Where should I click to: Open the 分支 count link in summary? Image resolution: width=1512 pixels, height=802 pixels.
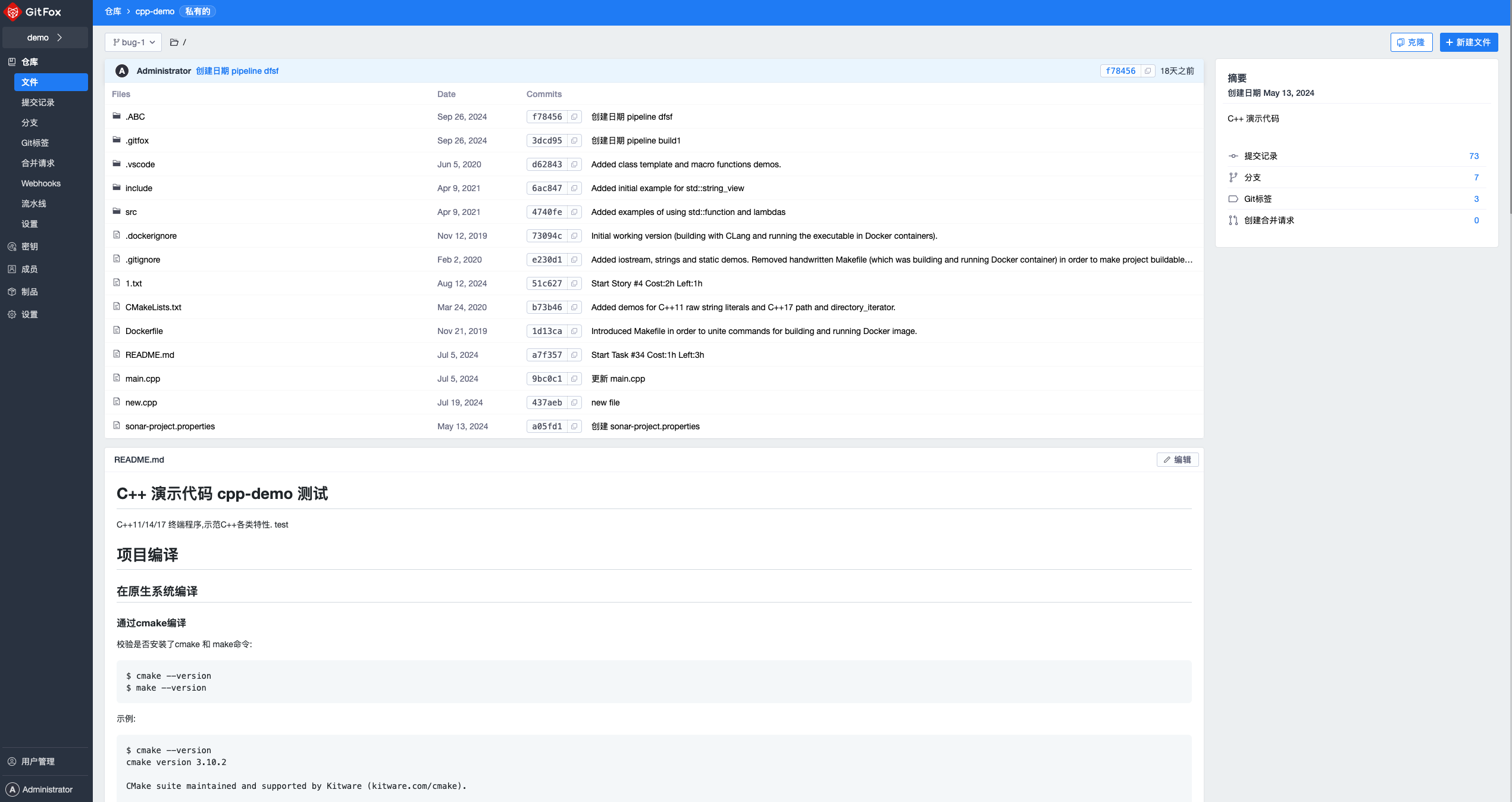click(x=1476, y=177)
